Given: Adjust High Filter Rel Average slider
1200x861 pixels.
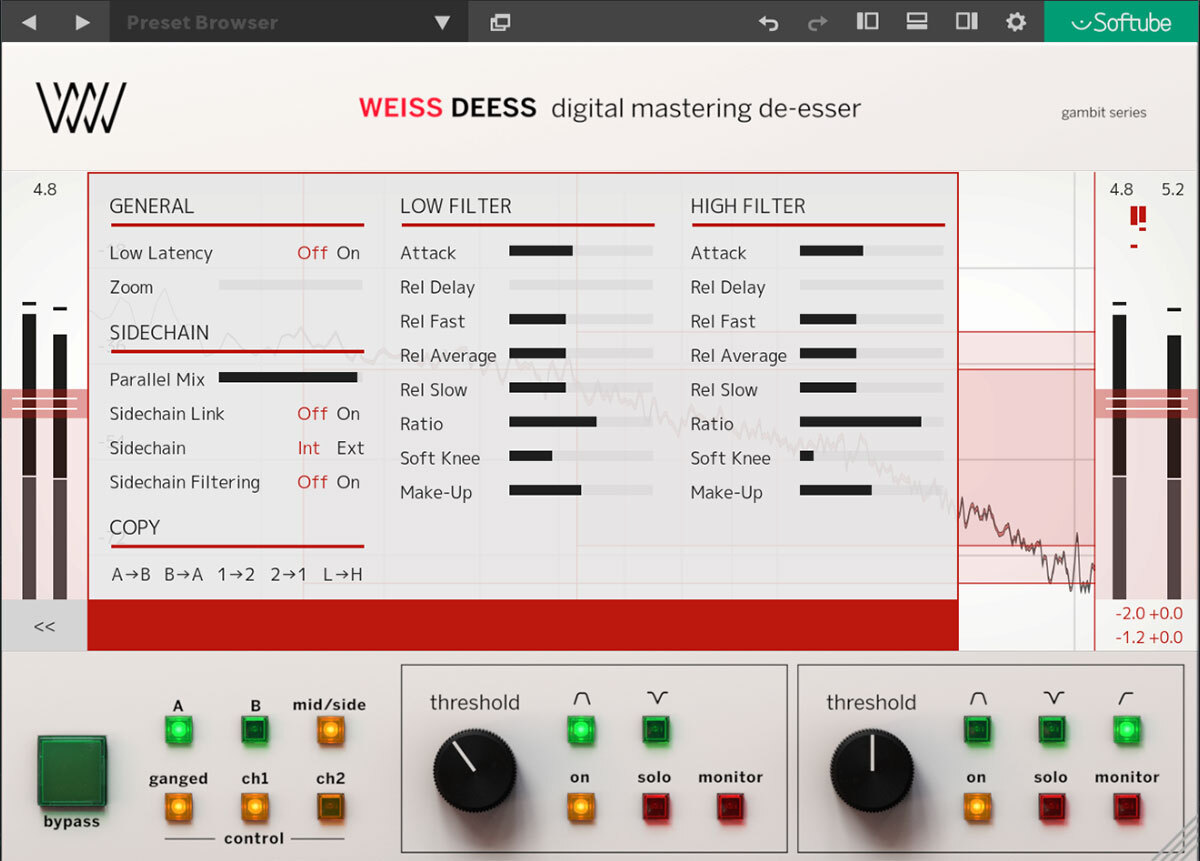Looking at the screenshot, I should pos(871,353).
